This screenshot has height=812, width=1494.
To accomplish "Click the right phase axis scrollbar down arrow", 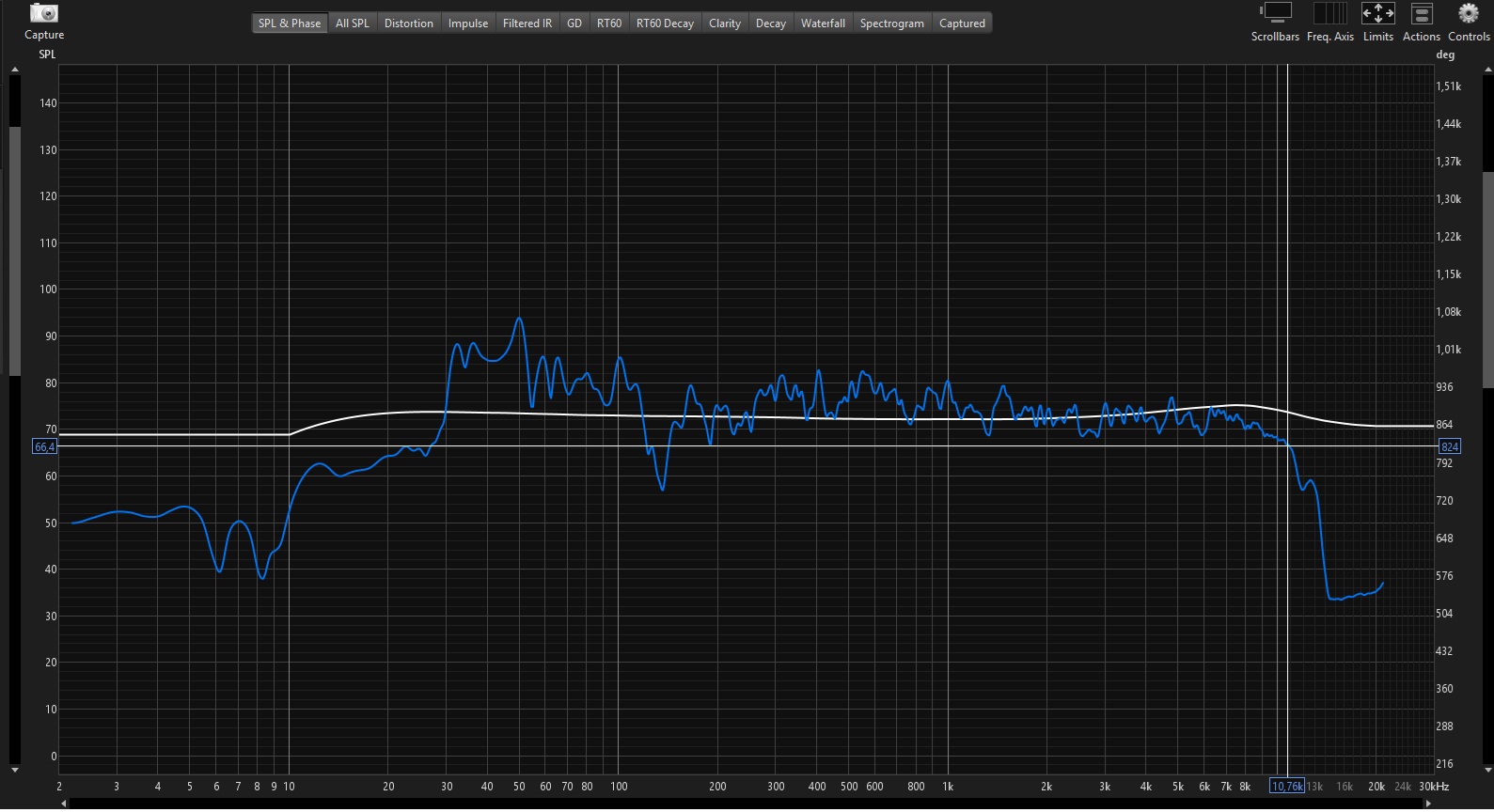I will (1487, 770).
